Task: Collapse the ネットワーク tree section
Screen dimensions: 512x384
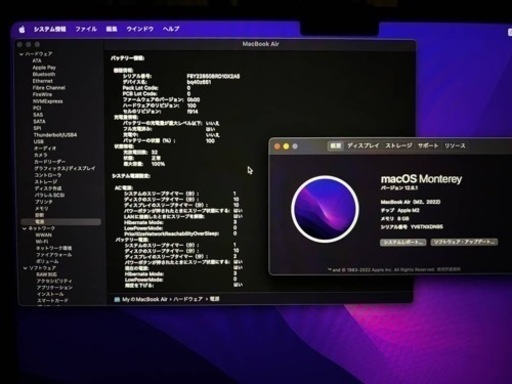Action: click(24, 228)
